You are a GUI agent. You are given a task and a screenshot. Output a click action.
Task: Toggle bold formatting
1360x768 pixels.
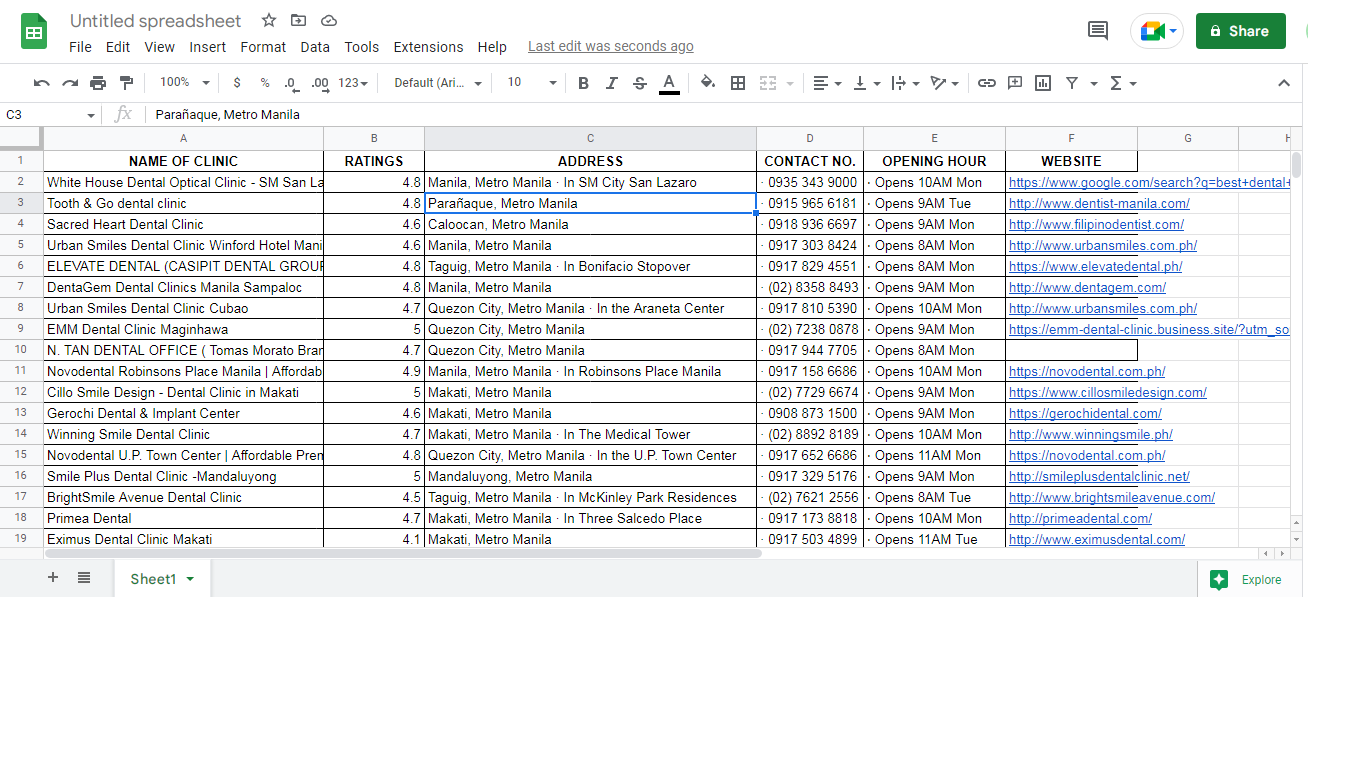click(584, 83)
